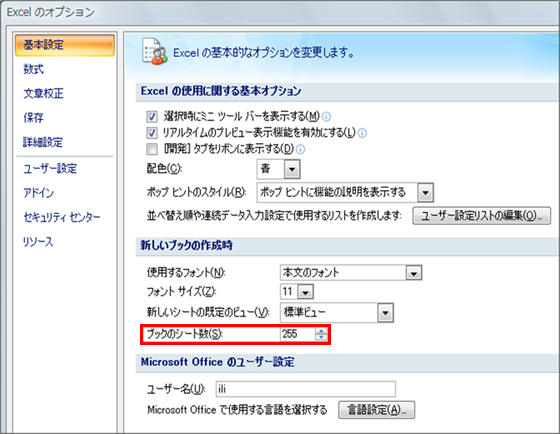Open the 配色 color scheme dropdown
Image resolution: width=560 pixels, height=434 pixels.
pyautogui.click(x=292, y=169)
